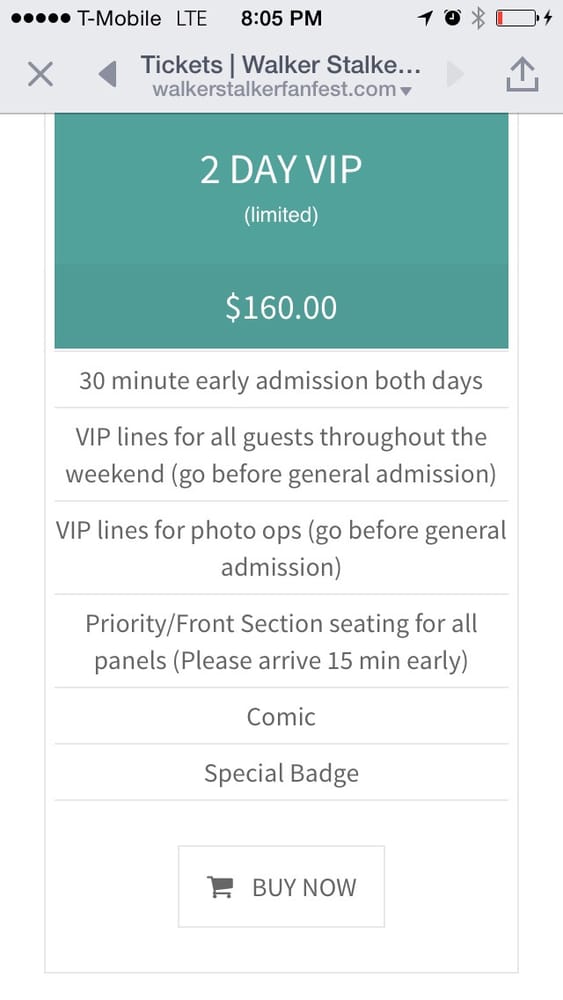Open the share sheet icon
The width and height of the screenshot is (563, 1000).
pyautogui.click(x=522, y=74)
